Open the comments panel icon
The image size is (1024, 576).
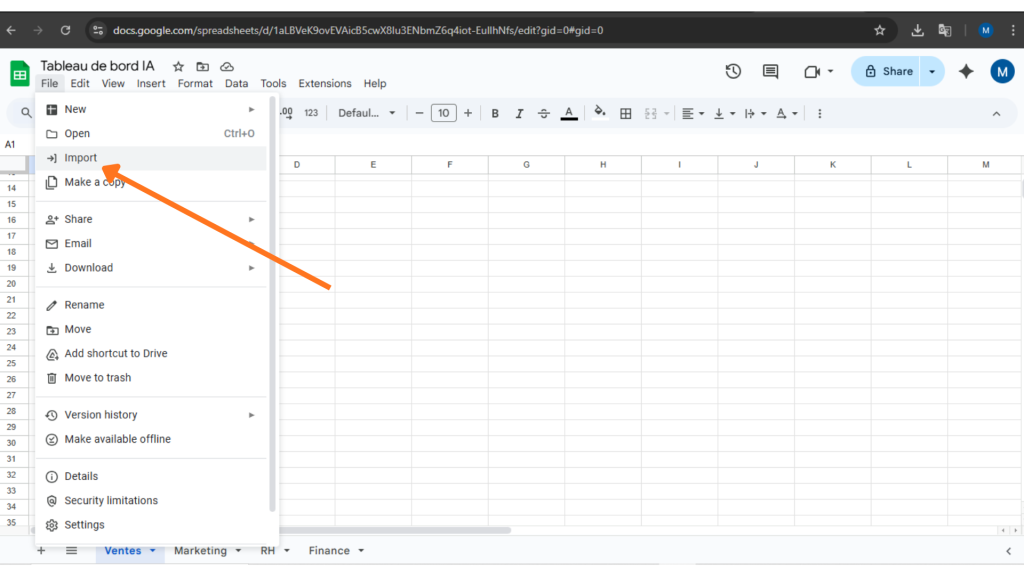click(769, 71)
